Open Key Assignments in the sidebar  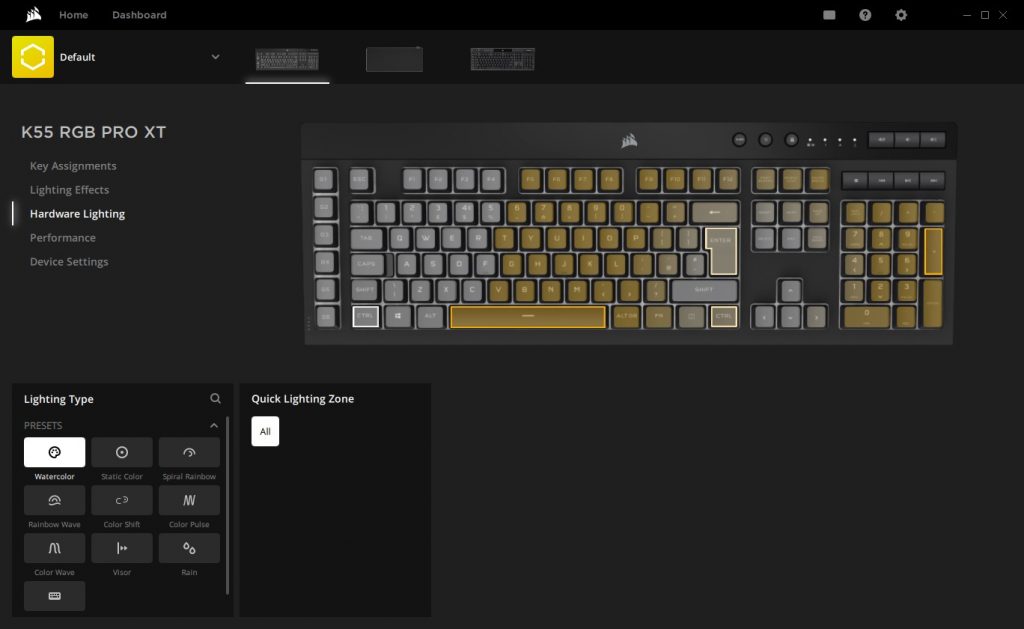[x=73, y=166]
